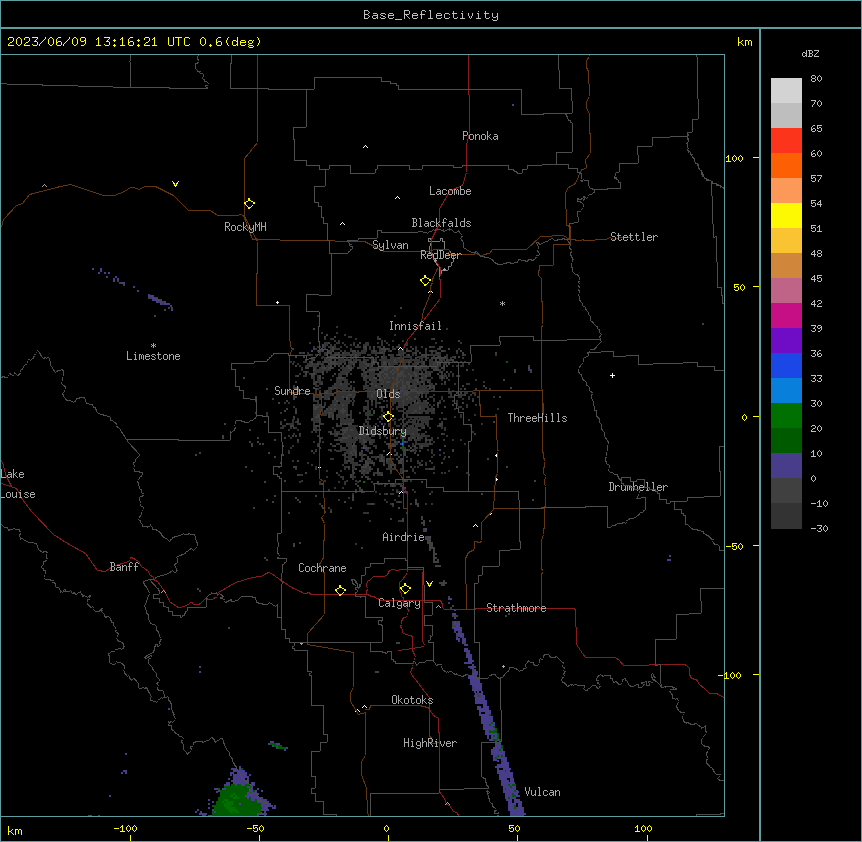Image resolution: width=862 pixels, height=842 pixels.
Task: Click the yellow marker south of RedDeer
Action: pyautogui.click(x=426, y=281)
